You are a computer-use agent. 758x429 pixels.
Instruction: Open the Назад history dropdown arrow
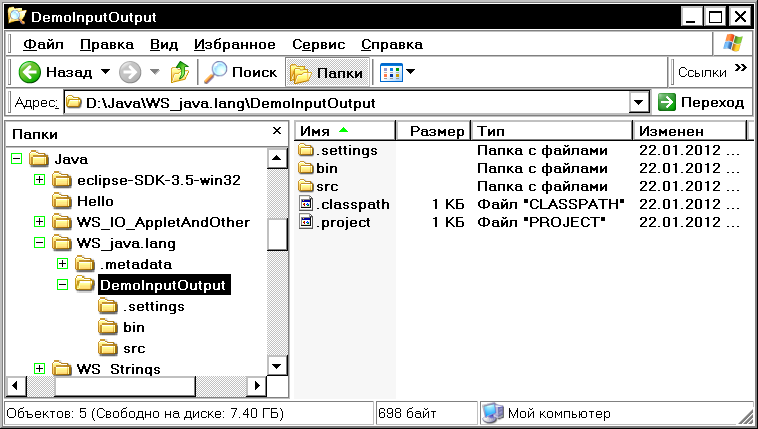click(105, 72)
